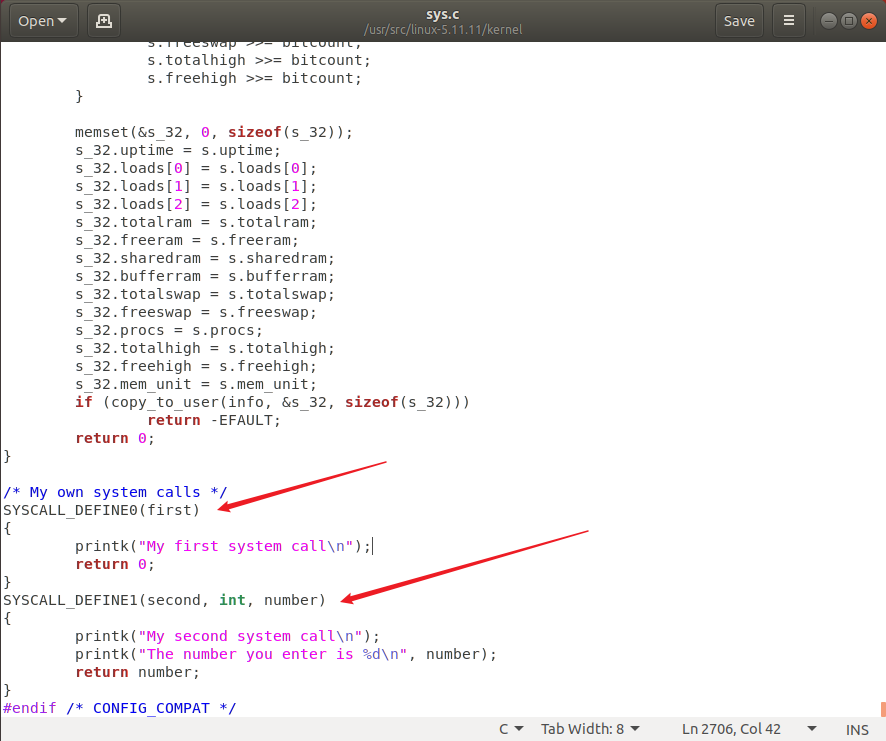Click the #endif CONFIG_COMPAT line

(119, 708)
